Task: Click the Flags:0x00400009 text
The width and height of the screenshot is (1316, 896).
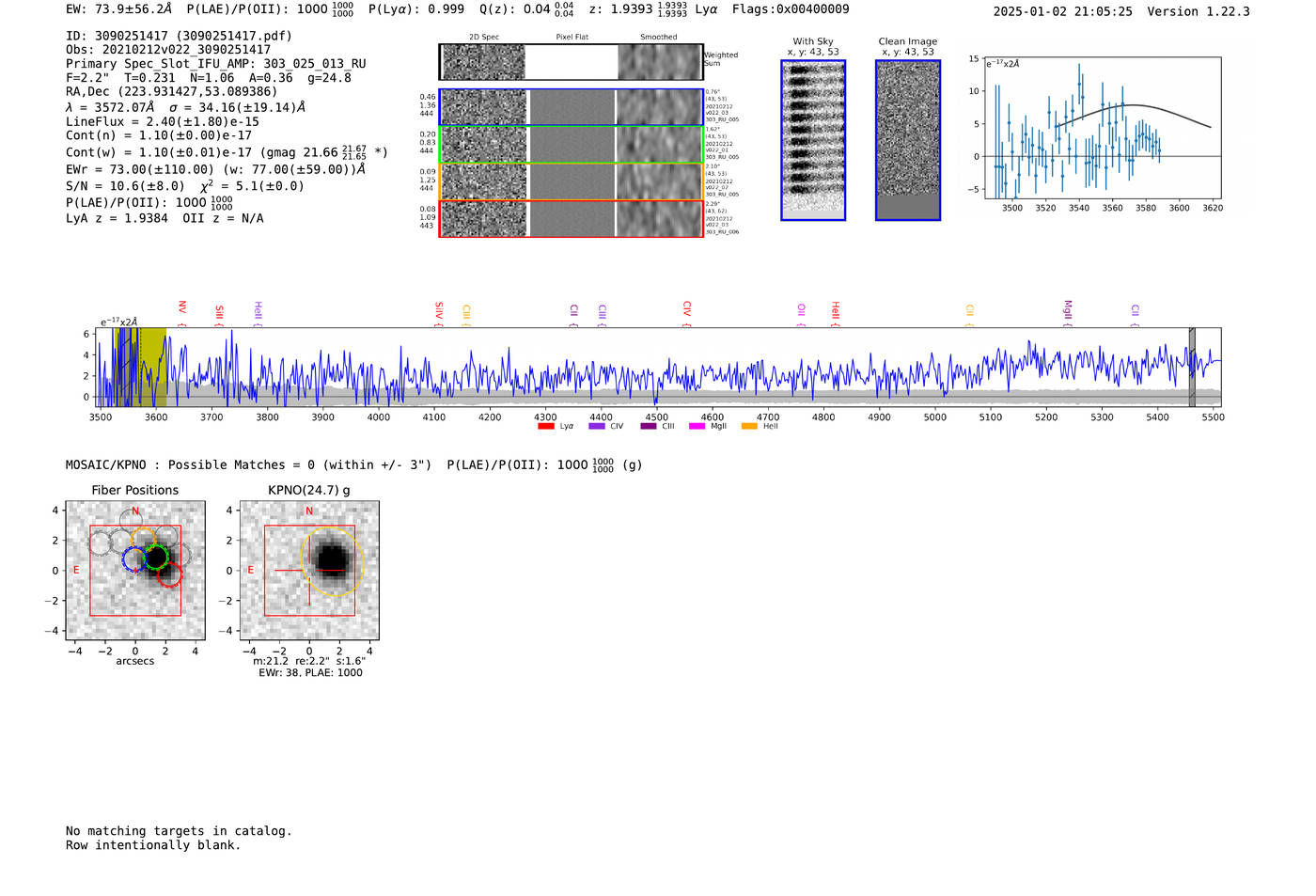Action: [x=791, y=9]
